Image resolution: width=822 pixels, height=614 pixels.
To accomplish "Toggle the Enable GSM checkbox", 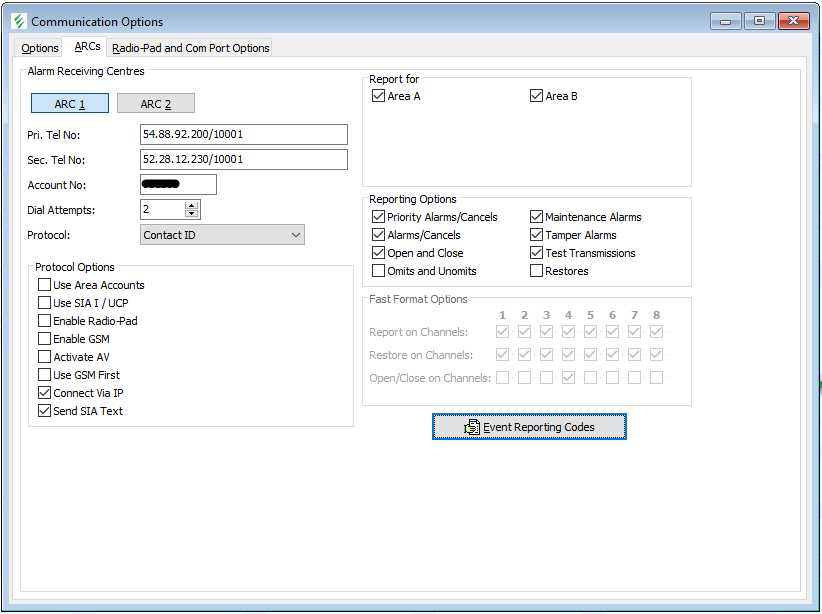I will point(44,340).
